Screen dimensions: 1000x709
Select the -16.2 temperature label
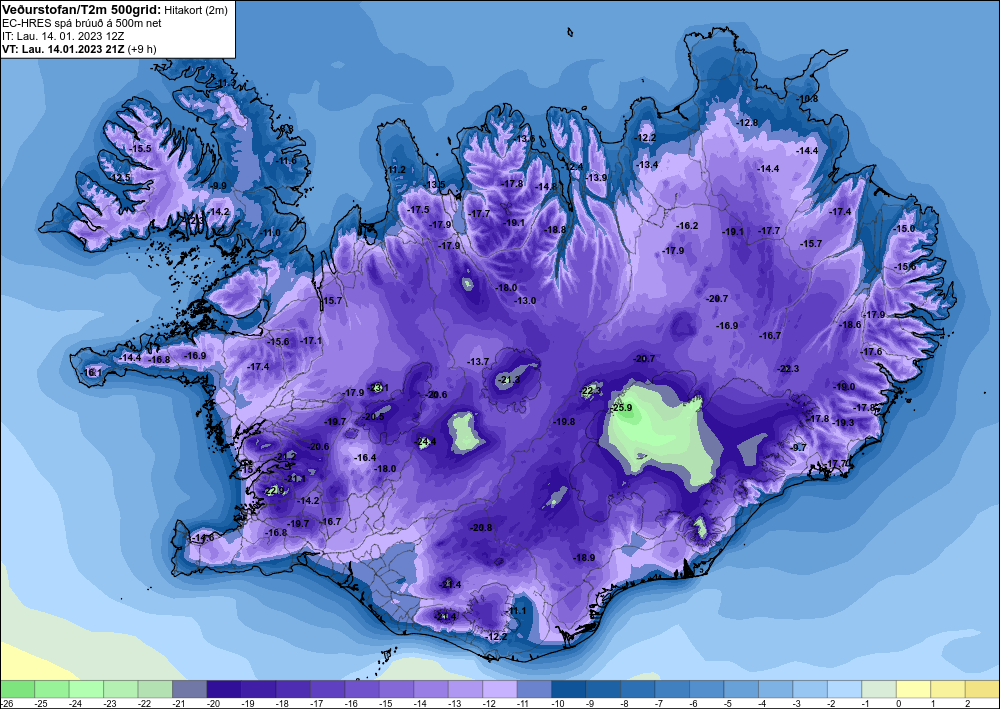tap(688, 226)
